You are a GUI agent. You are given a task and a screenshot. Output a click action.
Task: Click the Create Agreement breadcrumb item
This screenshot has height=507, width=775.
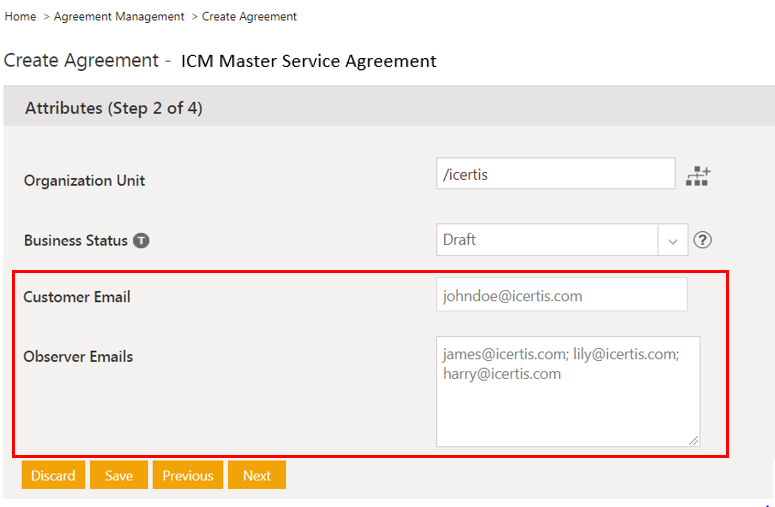tap(249, 17)
